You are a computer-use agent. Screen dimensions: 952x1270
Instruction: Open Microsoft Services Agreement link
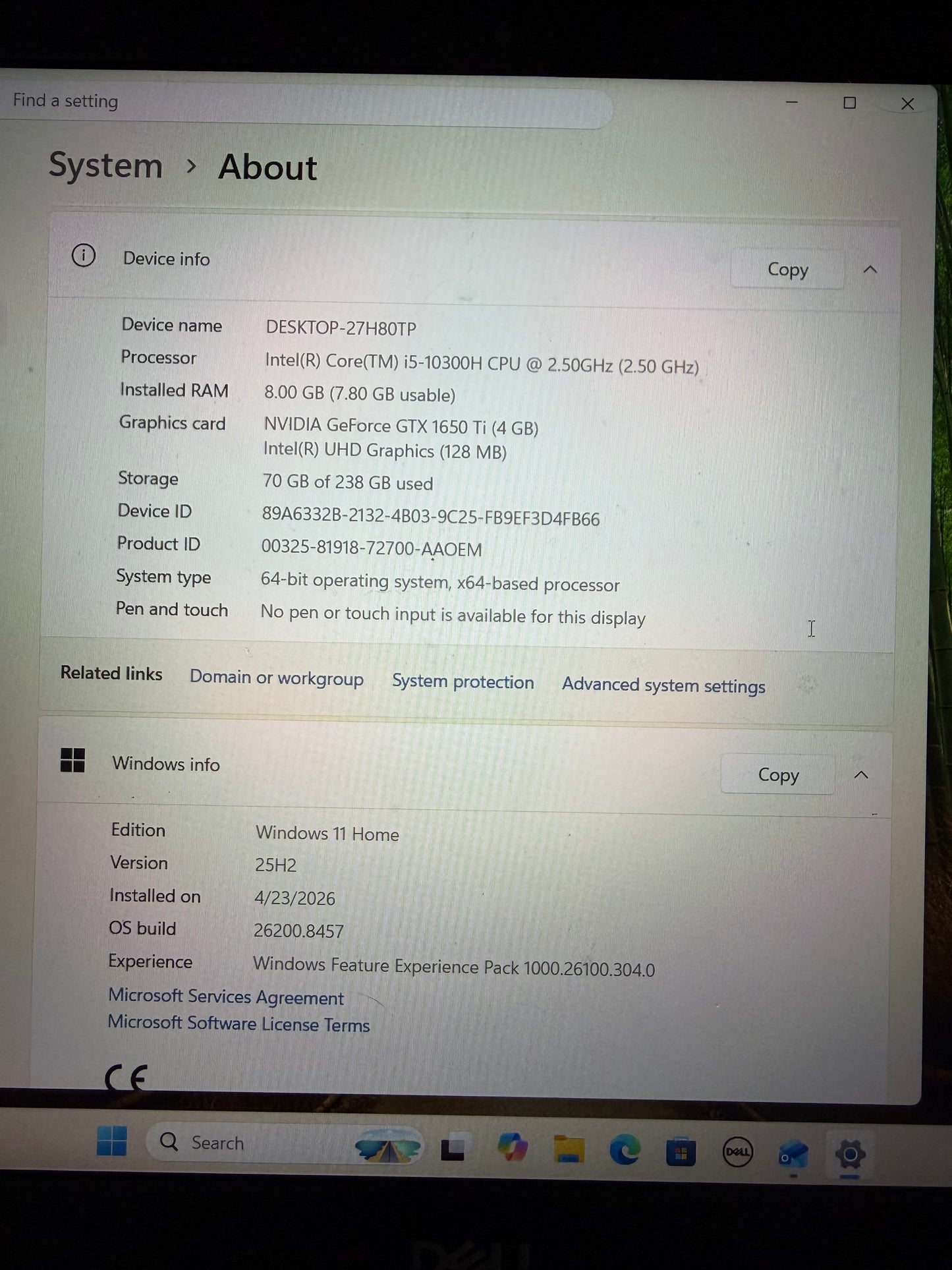tap(226, 996)
